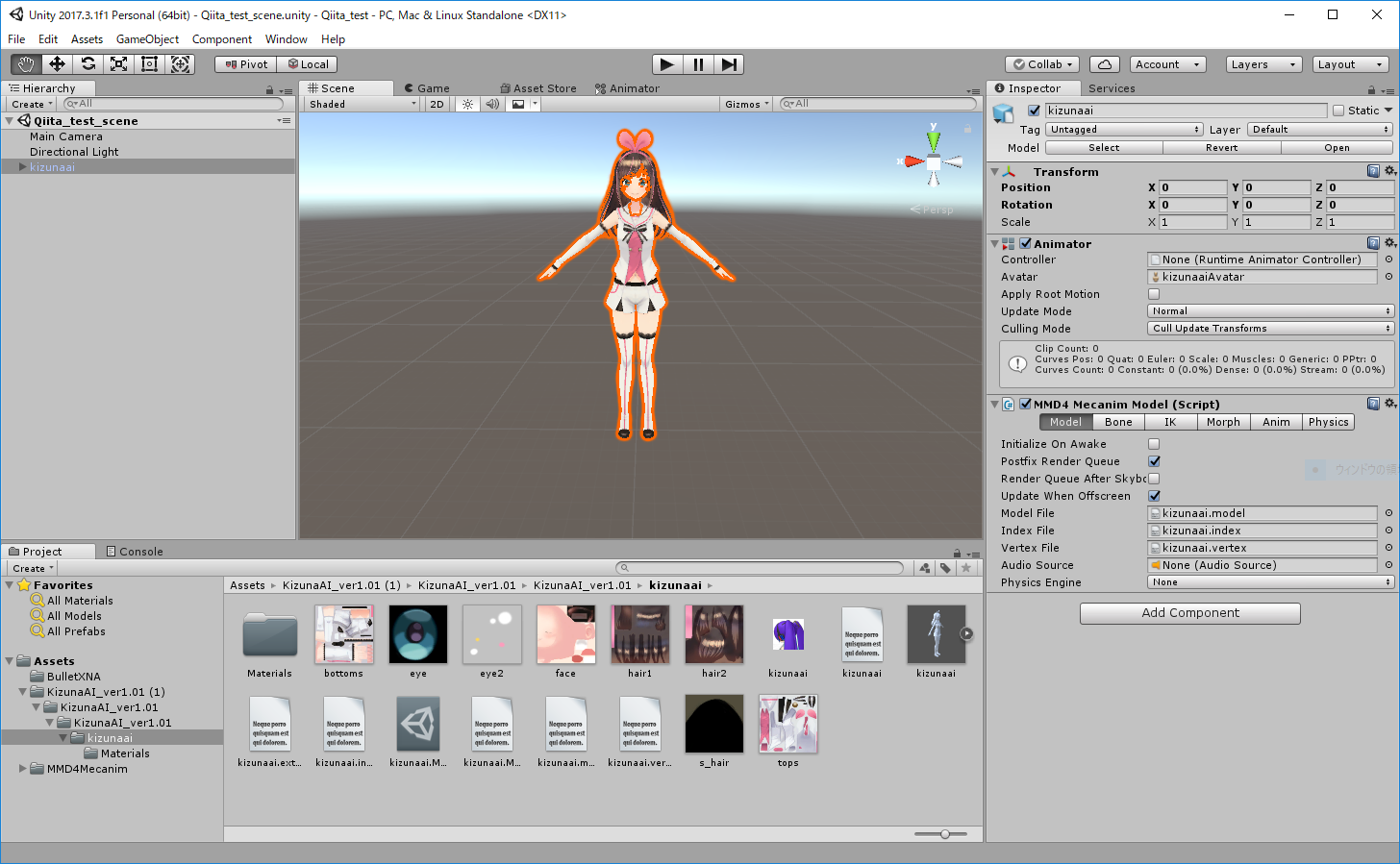Open the GameObject menu

[x=146, y=39]
